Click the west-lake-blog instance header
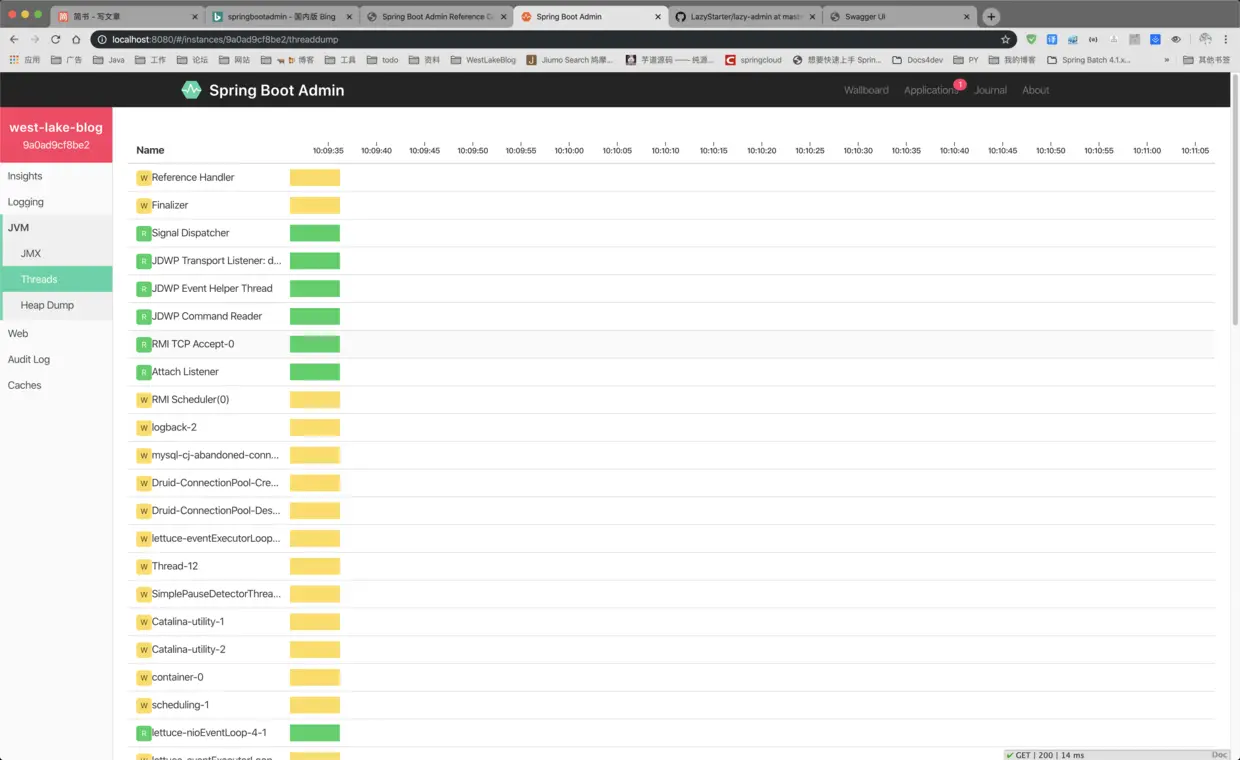 tap(56, 135)
